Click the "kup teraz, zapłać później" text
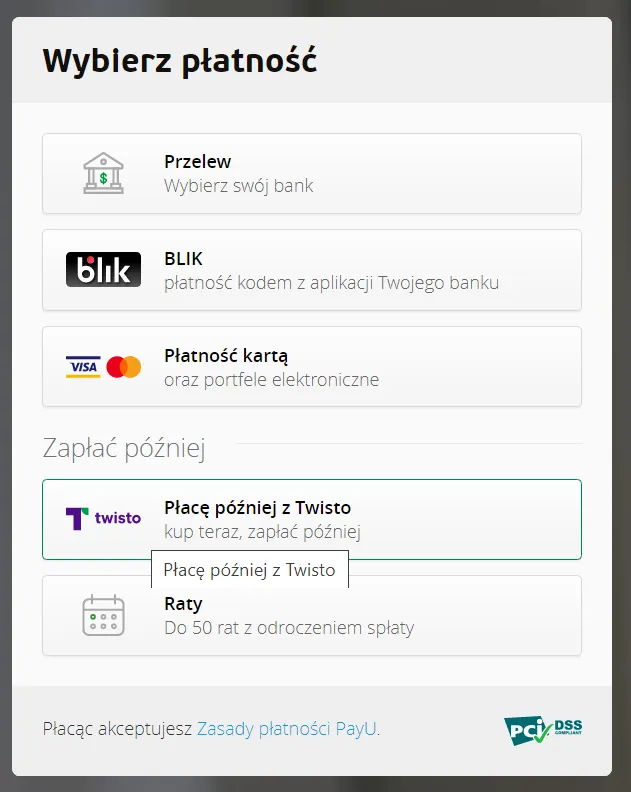 pos(262,531)
